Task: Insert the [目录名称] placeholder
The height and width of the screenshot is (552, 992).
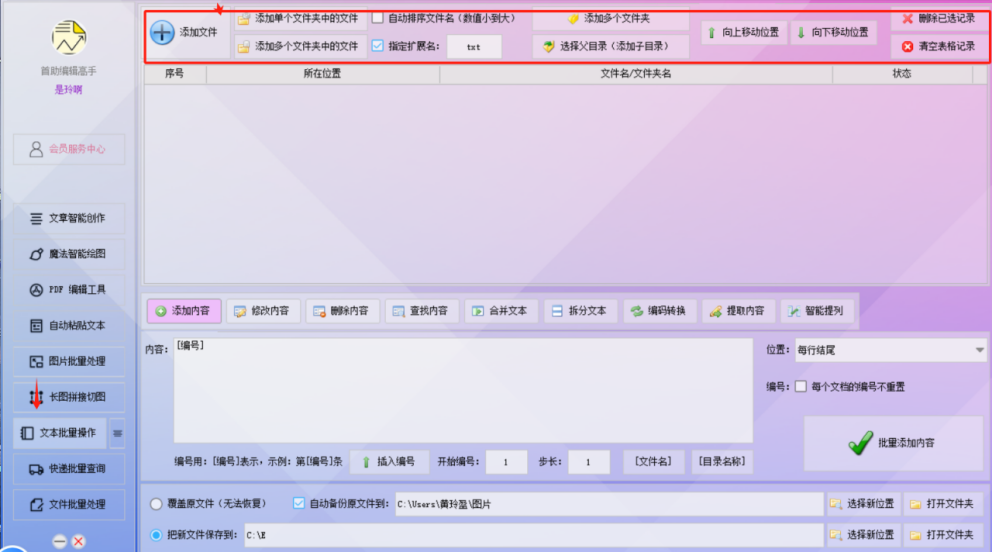Action: point(722,462)
